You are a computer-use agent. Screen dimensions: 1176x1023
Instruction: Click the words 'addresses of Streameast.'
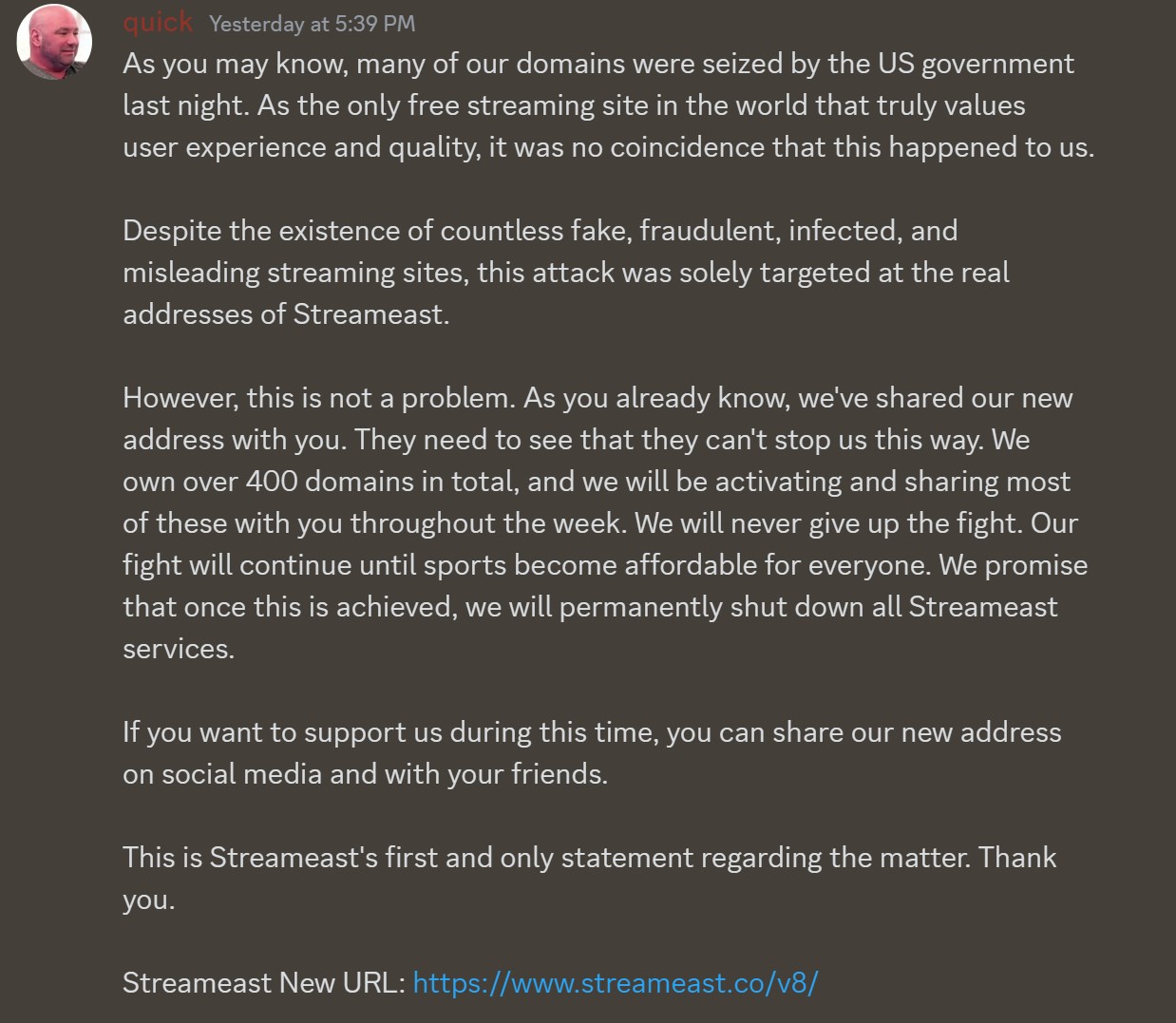pyautogui.click(x=286, y=314)
